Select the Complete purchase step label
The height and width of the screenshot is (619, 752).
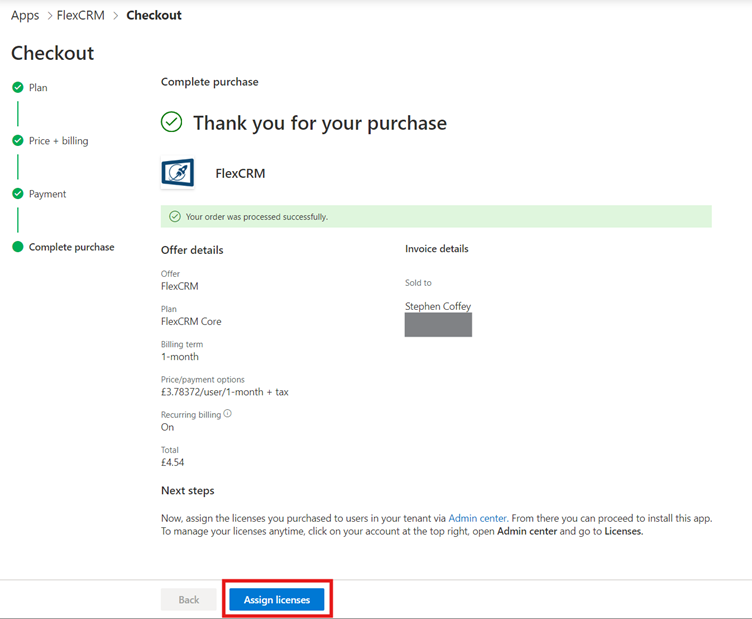(71, 247)
